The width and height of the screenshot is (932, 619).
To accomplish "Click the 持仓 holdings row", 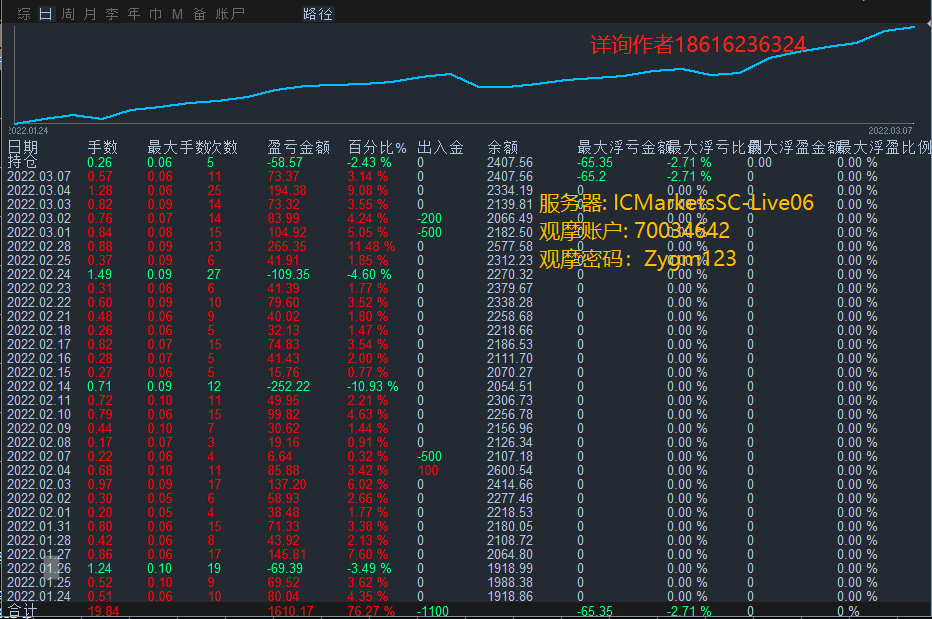I will point(23,162).
